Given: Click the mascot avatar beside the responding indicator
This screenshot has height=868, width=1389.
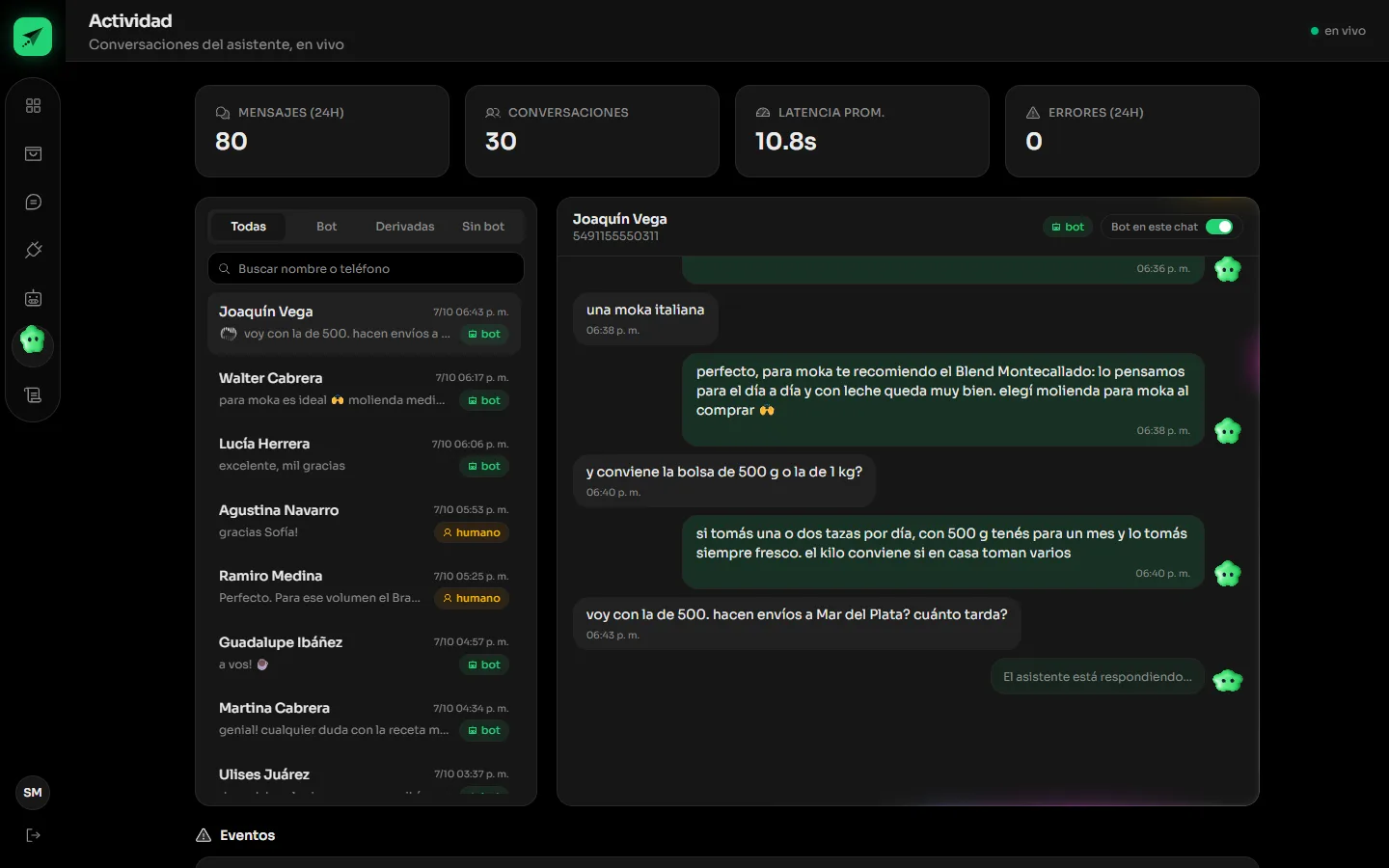Looking at the screenshot, I should pyautogui.click(x=1228, y=681).
